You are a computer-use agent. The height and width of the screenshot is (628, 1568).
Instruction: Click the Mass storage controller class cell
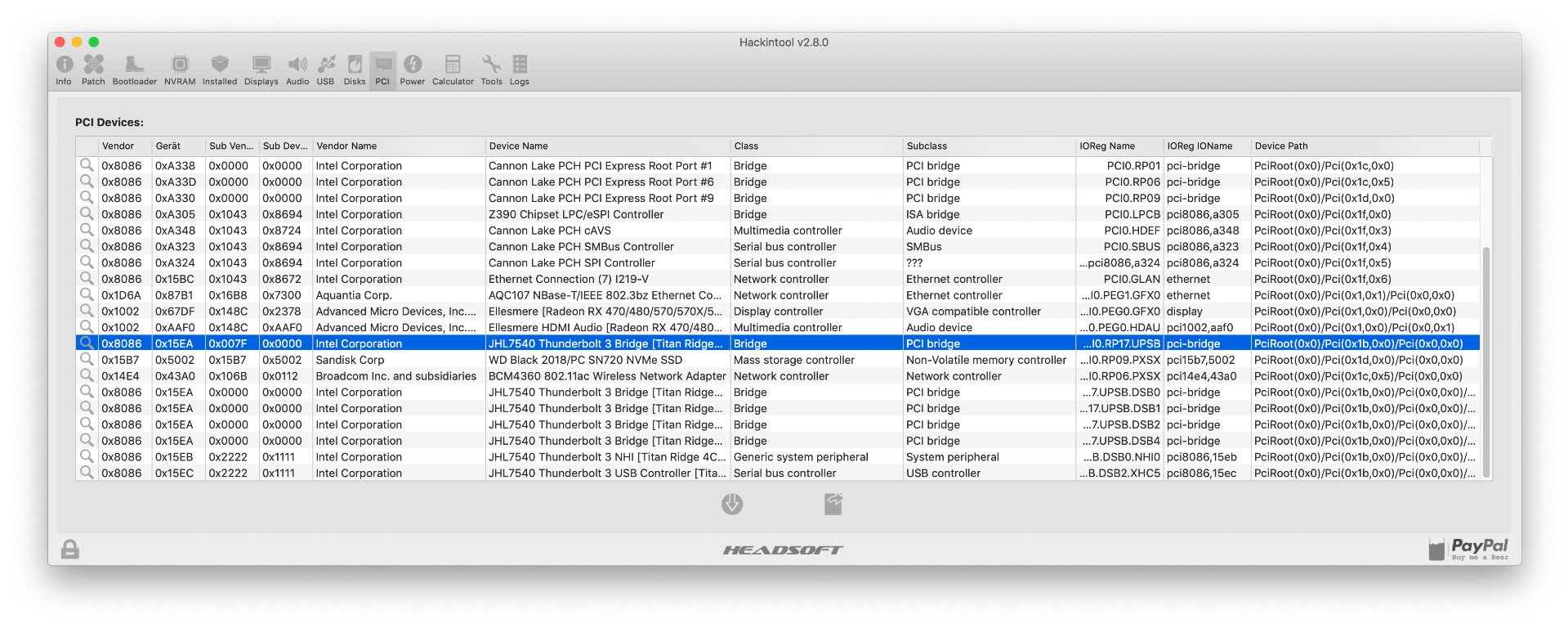coord(817,360)
